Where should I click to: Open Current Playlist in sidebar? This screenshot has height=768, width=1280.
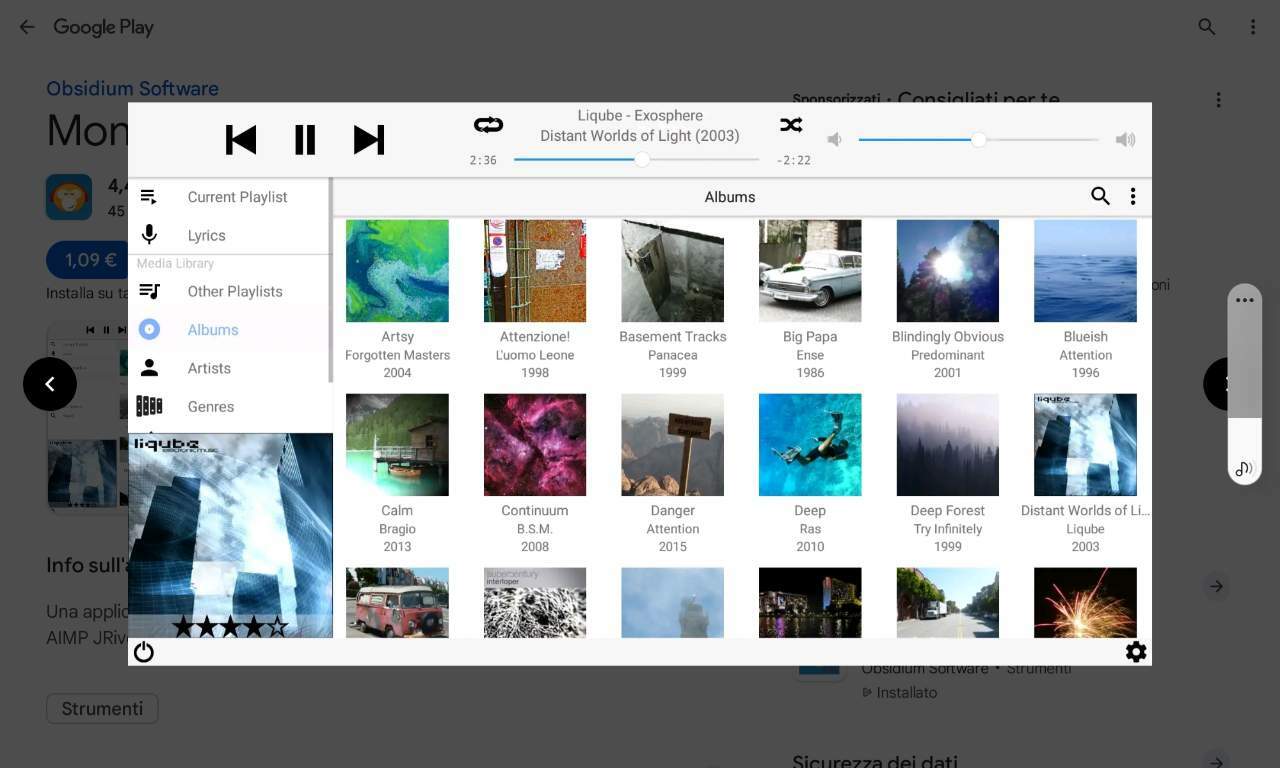pyautogui.click(x=229, y=197)
